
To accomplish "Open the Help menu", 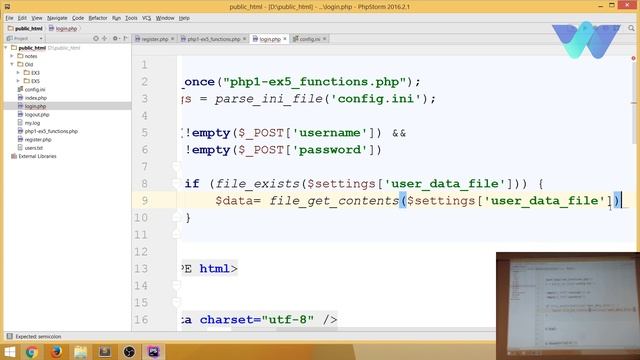I will (184, 18).
